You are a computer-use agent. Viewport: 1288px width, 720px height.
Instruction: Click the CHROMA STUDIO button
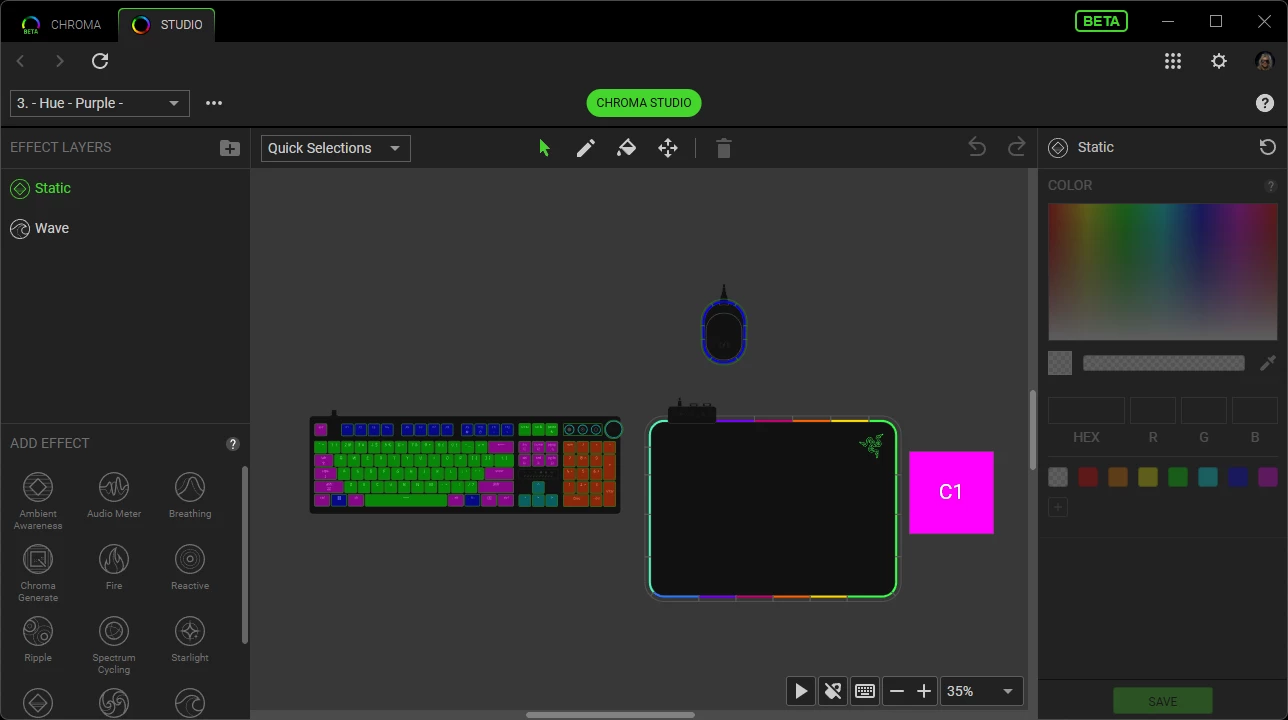[x=644, y=103]
